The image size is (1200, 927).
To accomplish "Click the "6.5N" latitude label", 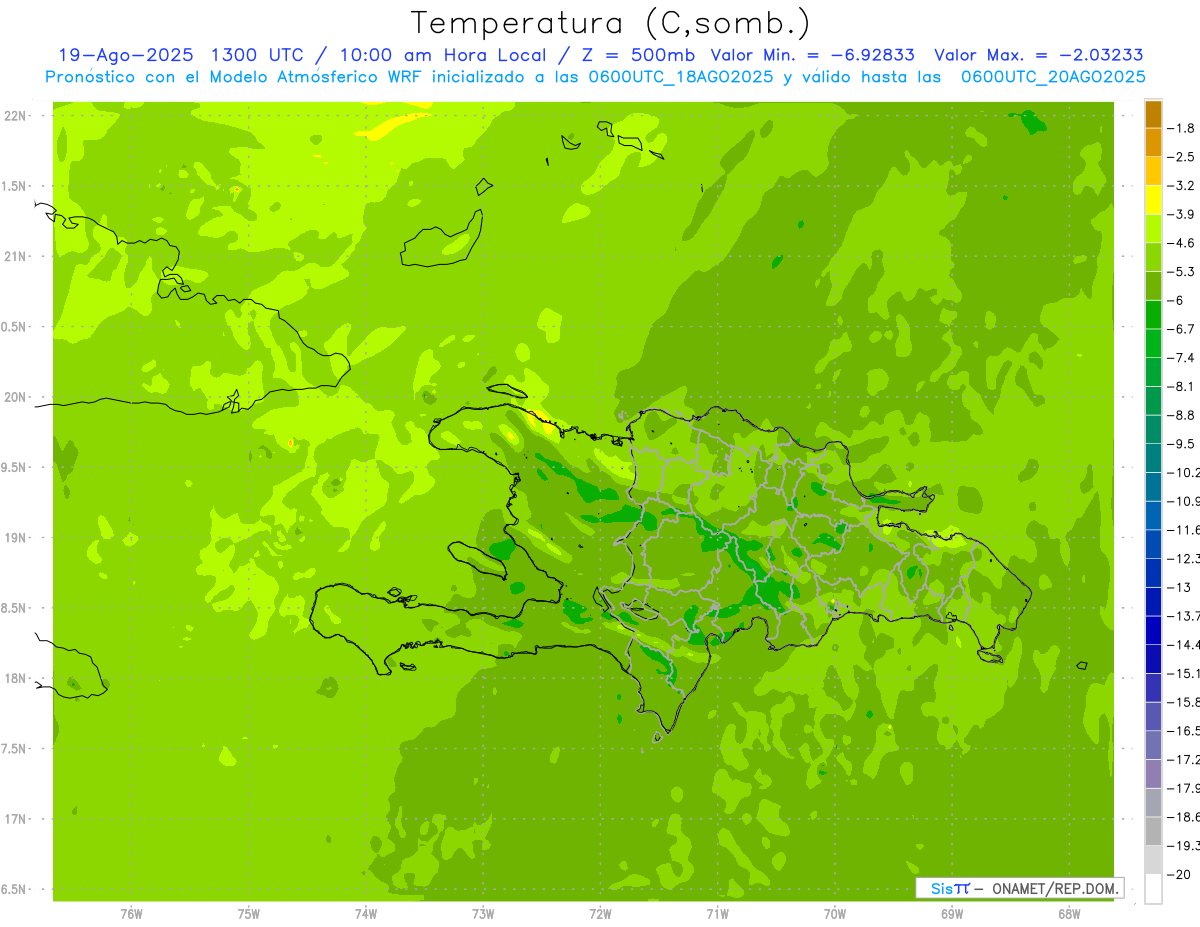I will [x=15, y=889].
